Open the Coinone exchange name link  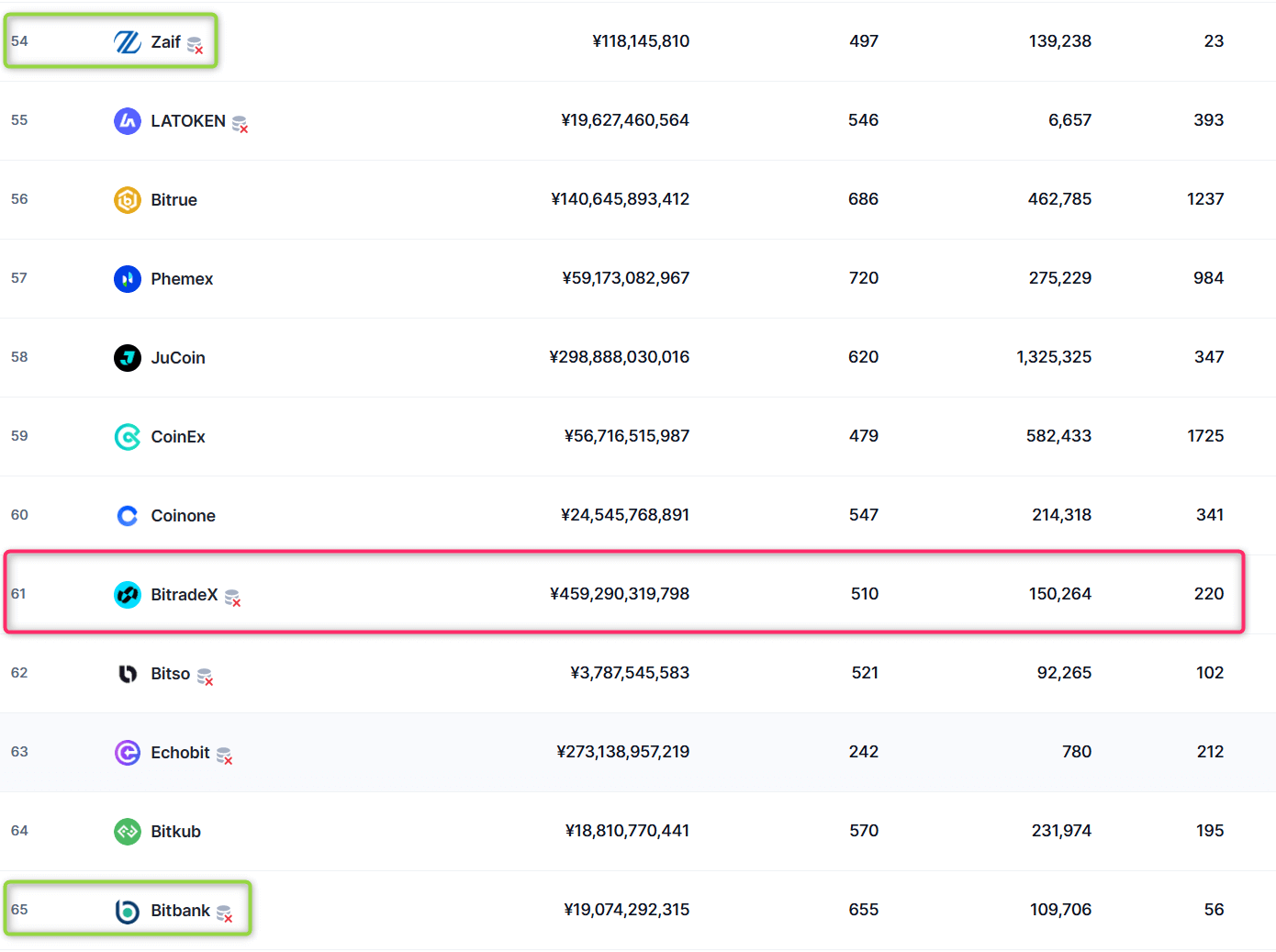click(183, 516)
